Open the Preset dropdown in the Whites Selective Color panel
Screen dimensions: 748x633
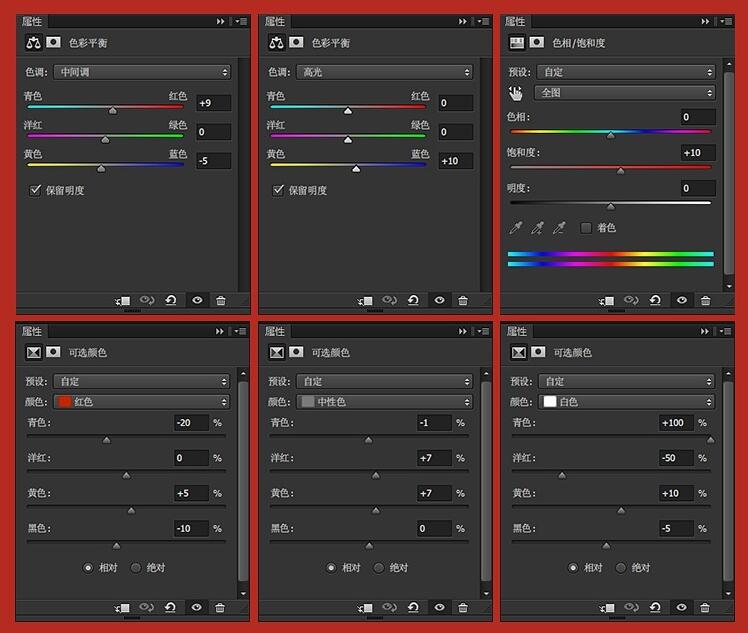627,382
